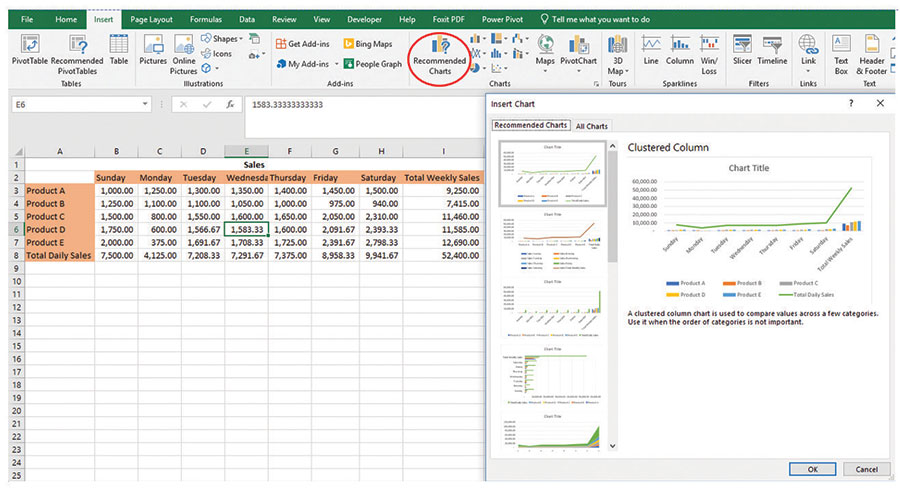Open the People Graph add-in
The height and width of the screenshot is (488, 900).
tap(373, 64)
